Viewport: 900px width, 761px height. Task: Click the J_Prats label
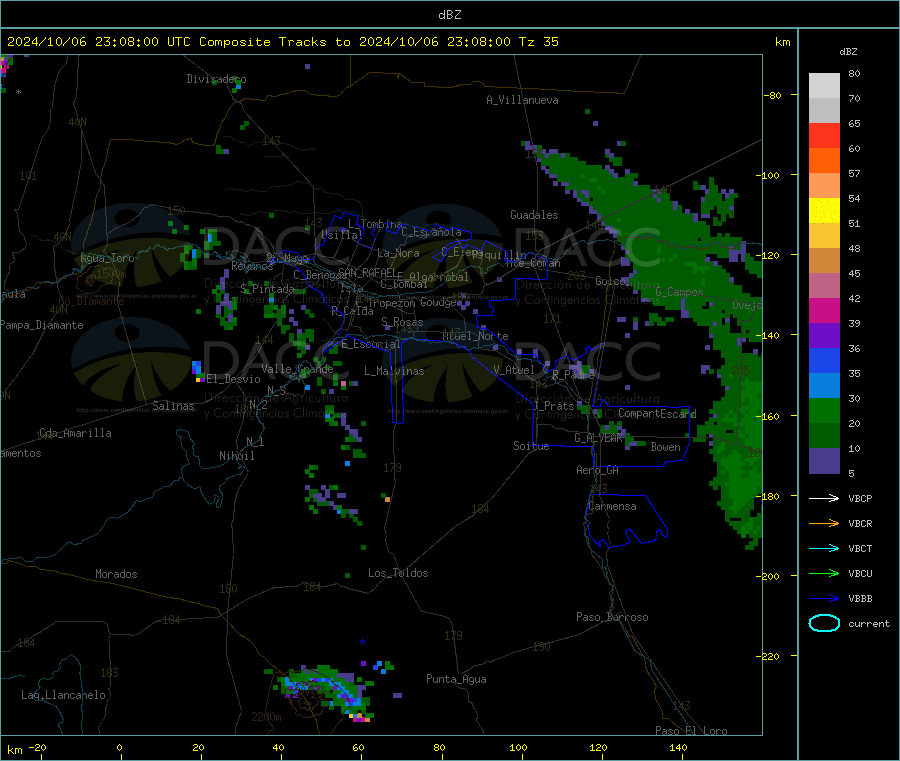(x=554, y=406)
